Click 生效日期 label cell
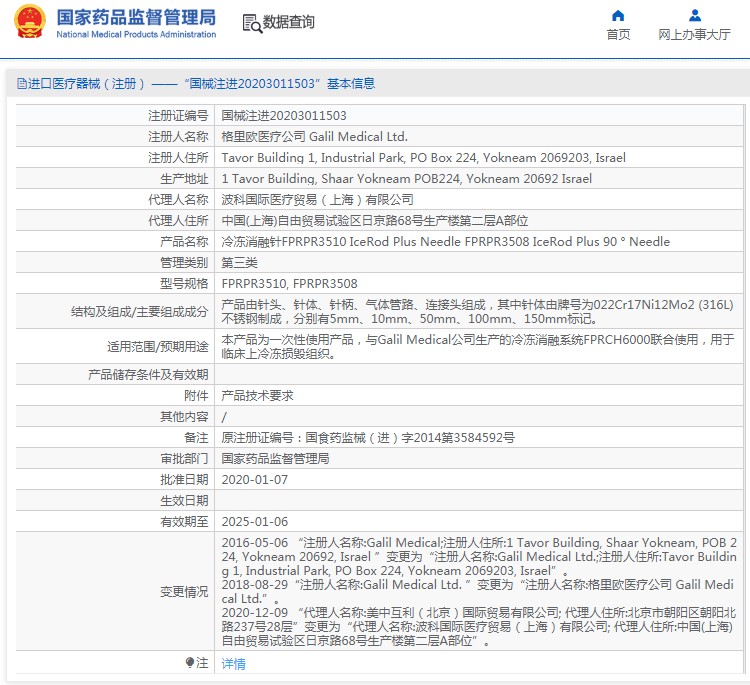The width and height of the screenshot is (750, 685). point(115,501)
